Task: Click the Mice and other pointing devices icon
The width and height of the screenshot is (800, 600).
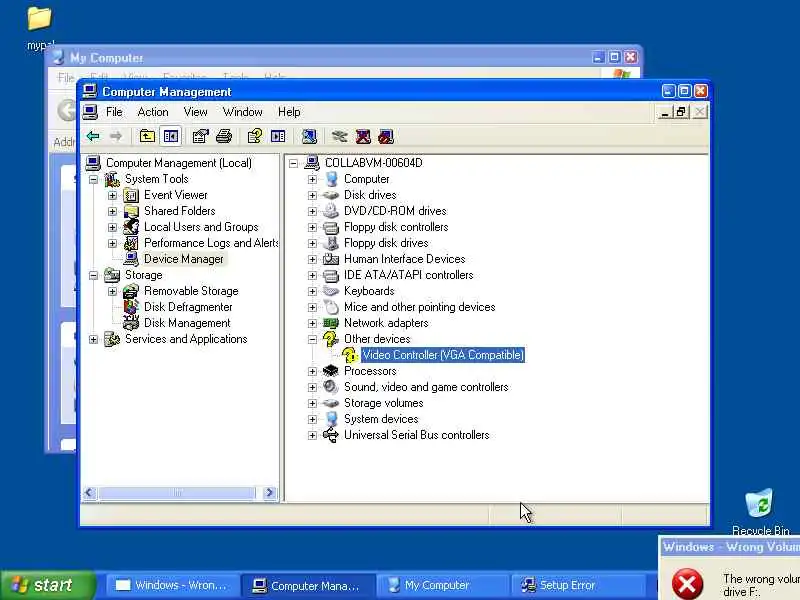Action: [x=331, y=307]
